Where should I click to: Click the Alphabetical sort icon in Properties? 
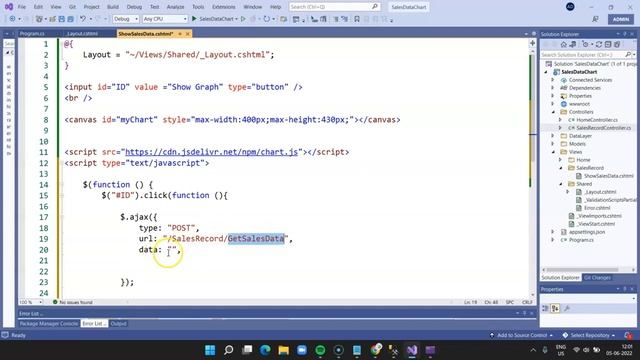(555, 309)
